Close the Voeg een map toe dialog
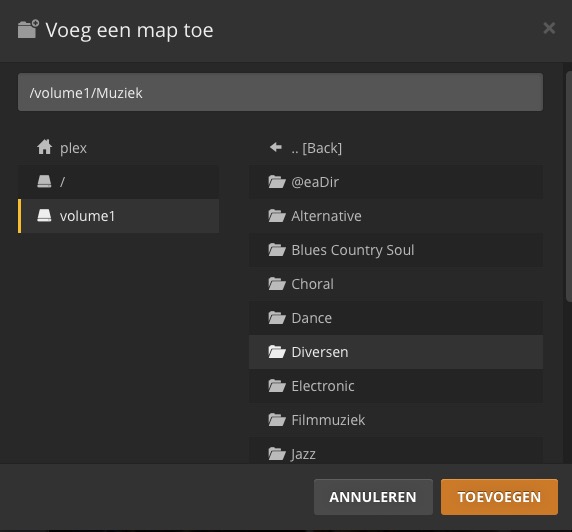572x532 pixels. point(549,28)
